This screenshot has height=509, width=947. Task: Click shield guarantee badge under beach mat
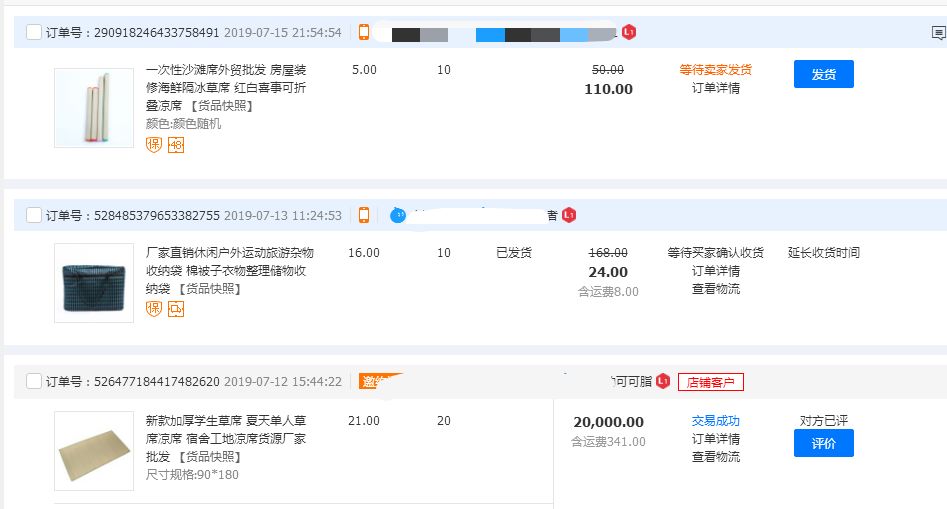(154, 145)
